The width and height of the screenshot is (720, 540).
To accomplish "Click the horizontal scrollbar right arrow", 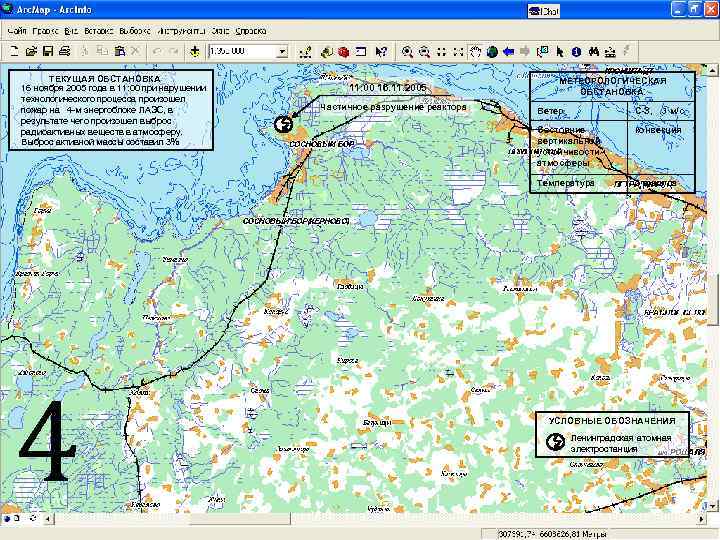I will tap(701, 519).
